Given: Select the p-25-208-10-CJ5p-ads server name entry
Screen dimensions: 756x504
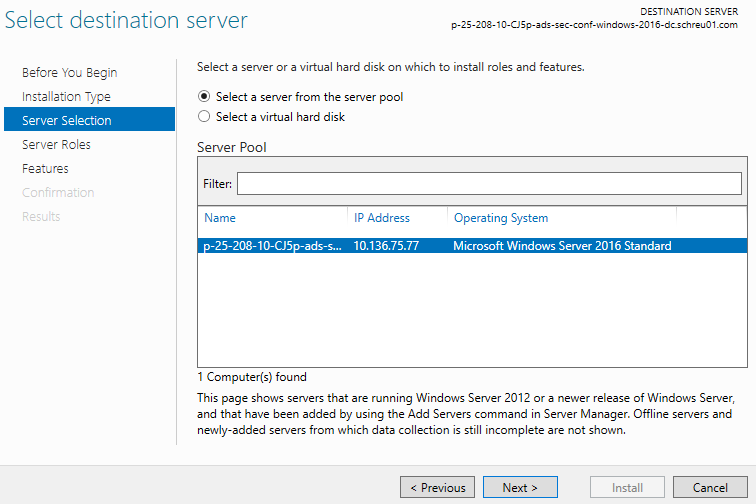Looking at the screenshot, I should click(x=272, y=246).
